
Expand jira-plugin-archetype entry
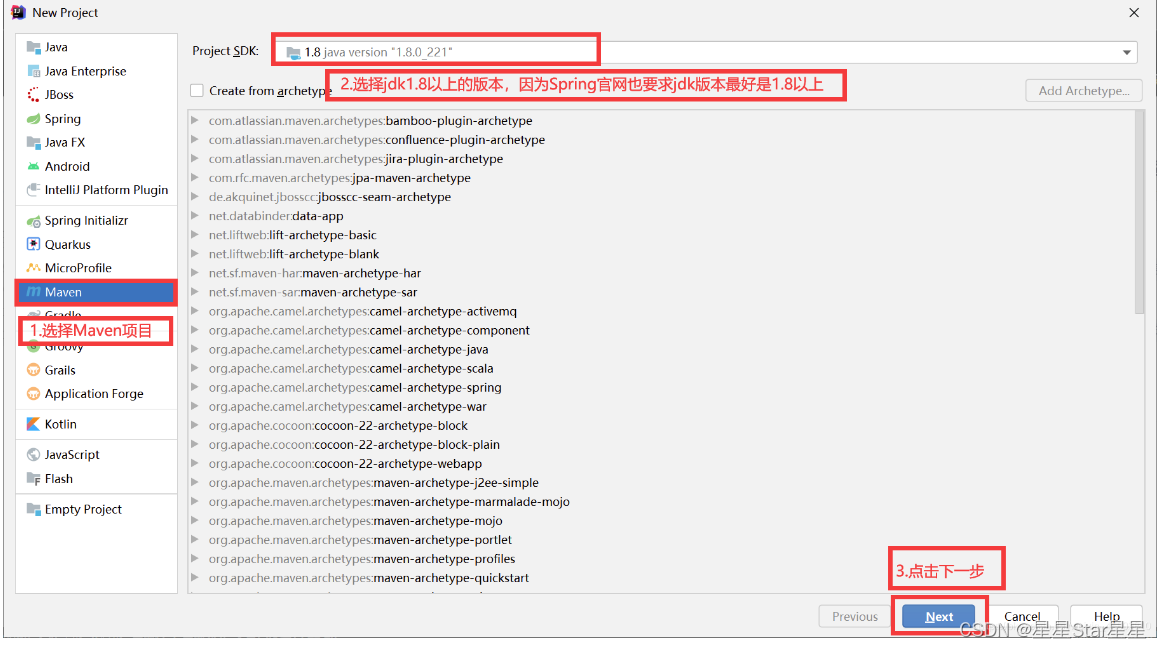pyautogui.click(x=195, y=159)
